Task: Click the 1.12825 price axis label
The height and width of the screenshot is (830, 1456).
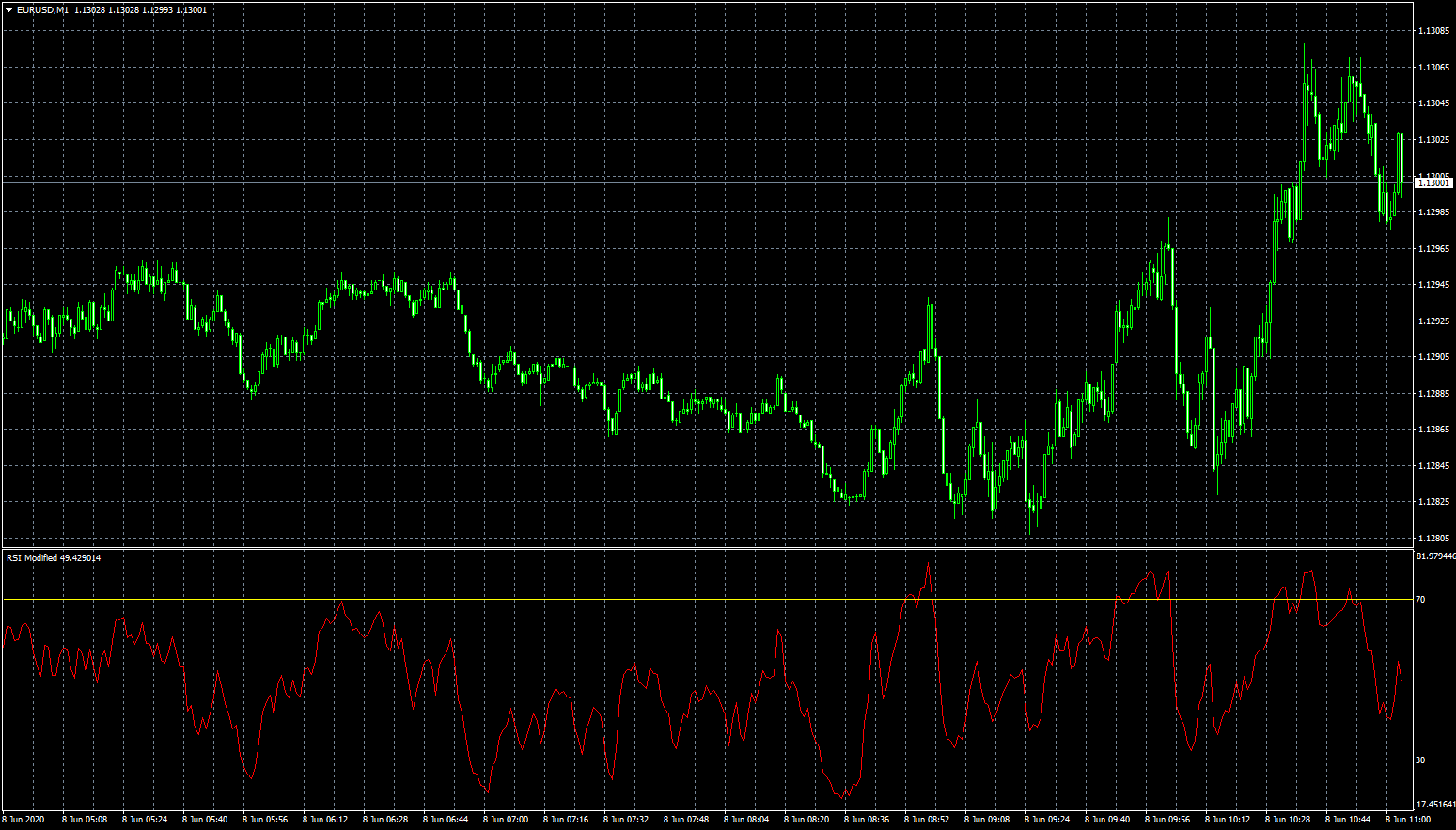Action: tap(1433, 502)
